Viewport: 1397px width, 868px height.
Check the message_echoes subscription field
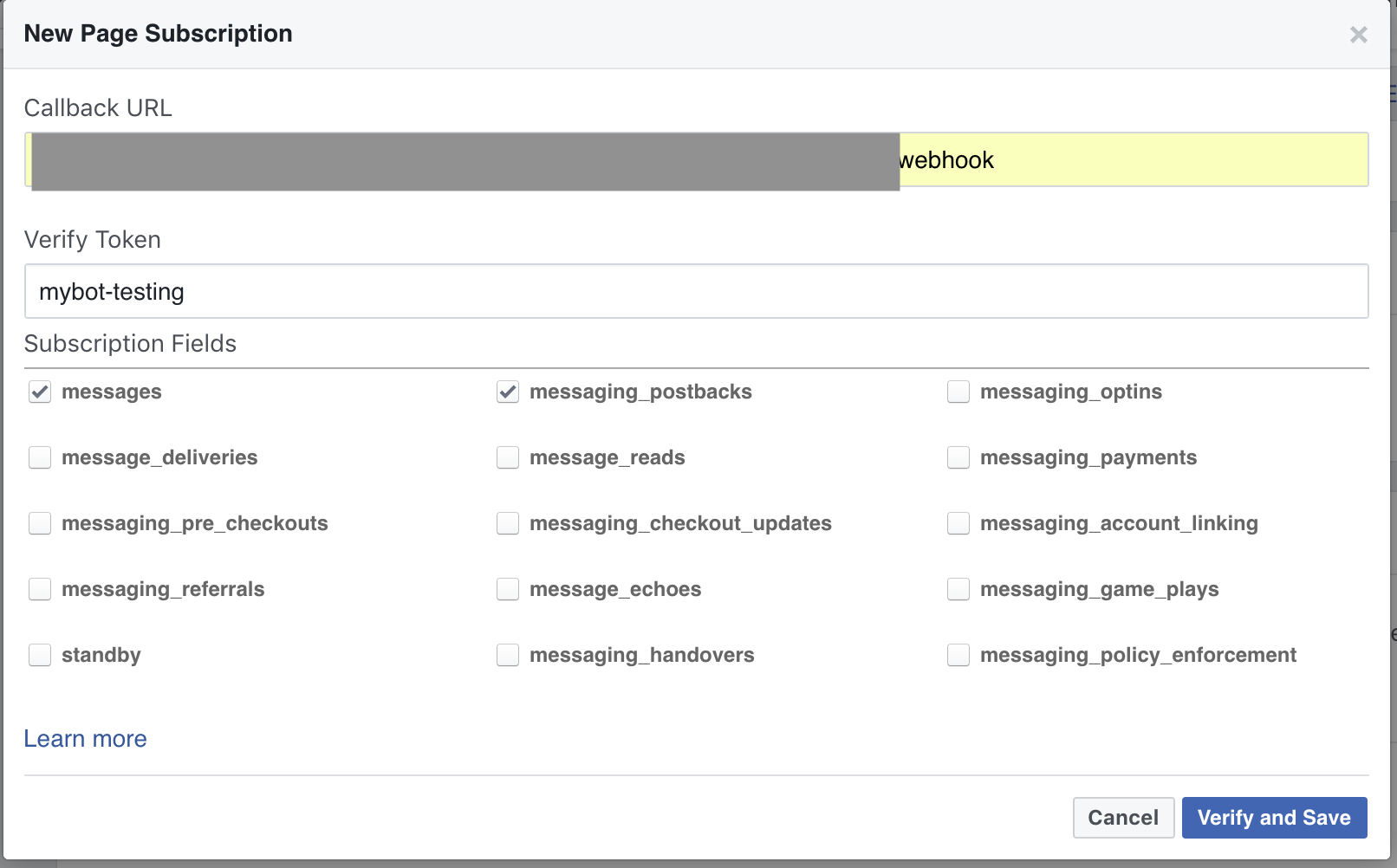[507, 589]
